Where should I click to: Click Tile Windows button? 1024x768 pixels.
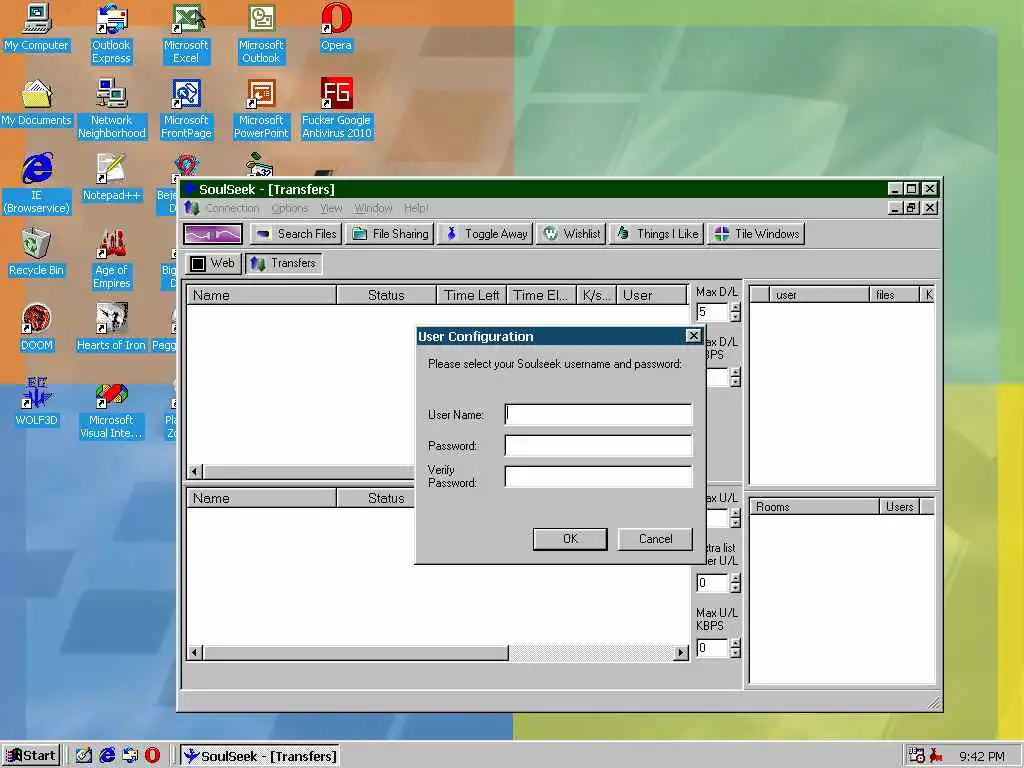(x=756, y=234)
